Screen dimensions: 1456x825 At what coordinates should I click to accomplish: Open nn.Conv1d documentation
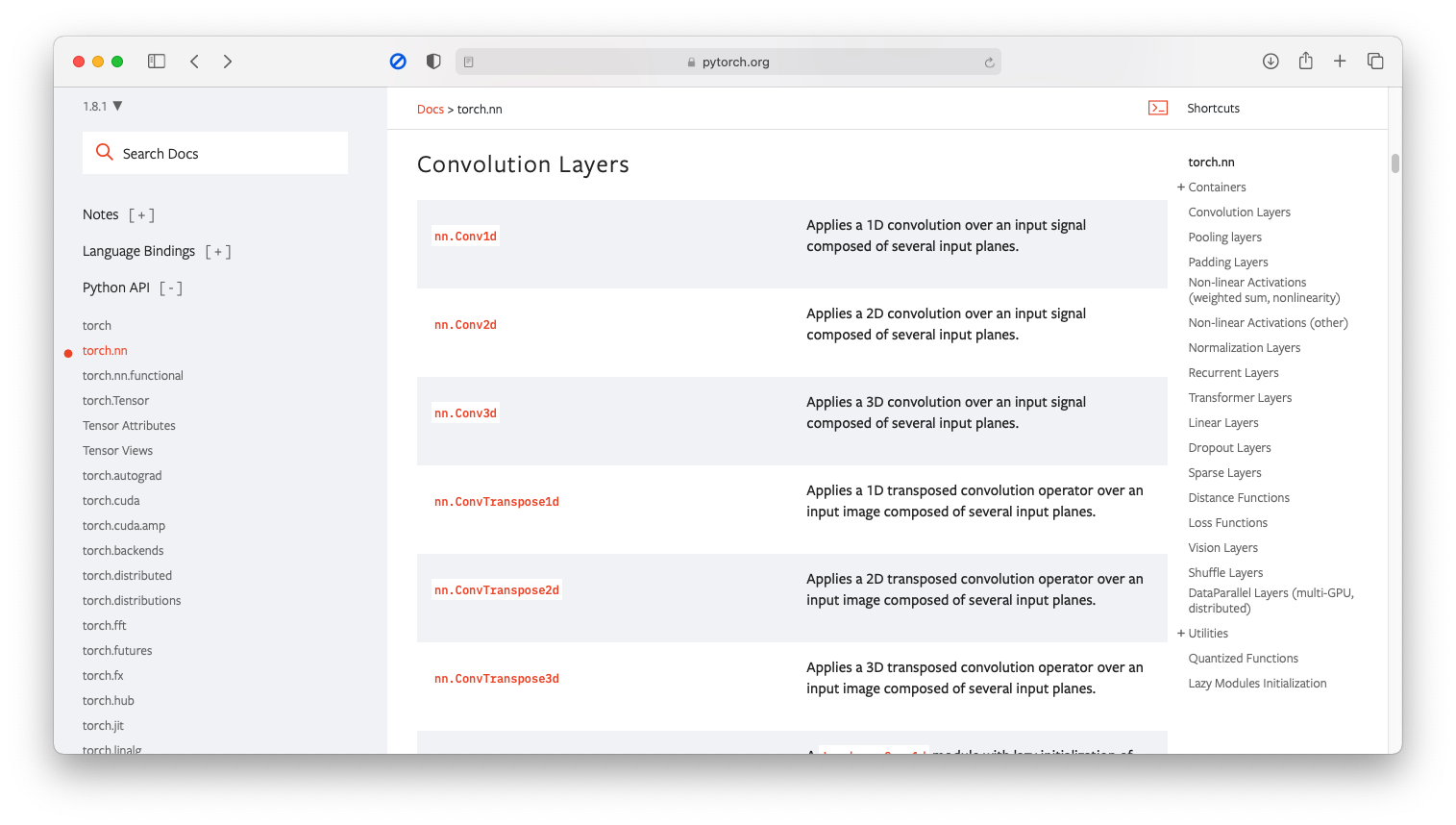[x=465, y=237]
